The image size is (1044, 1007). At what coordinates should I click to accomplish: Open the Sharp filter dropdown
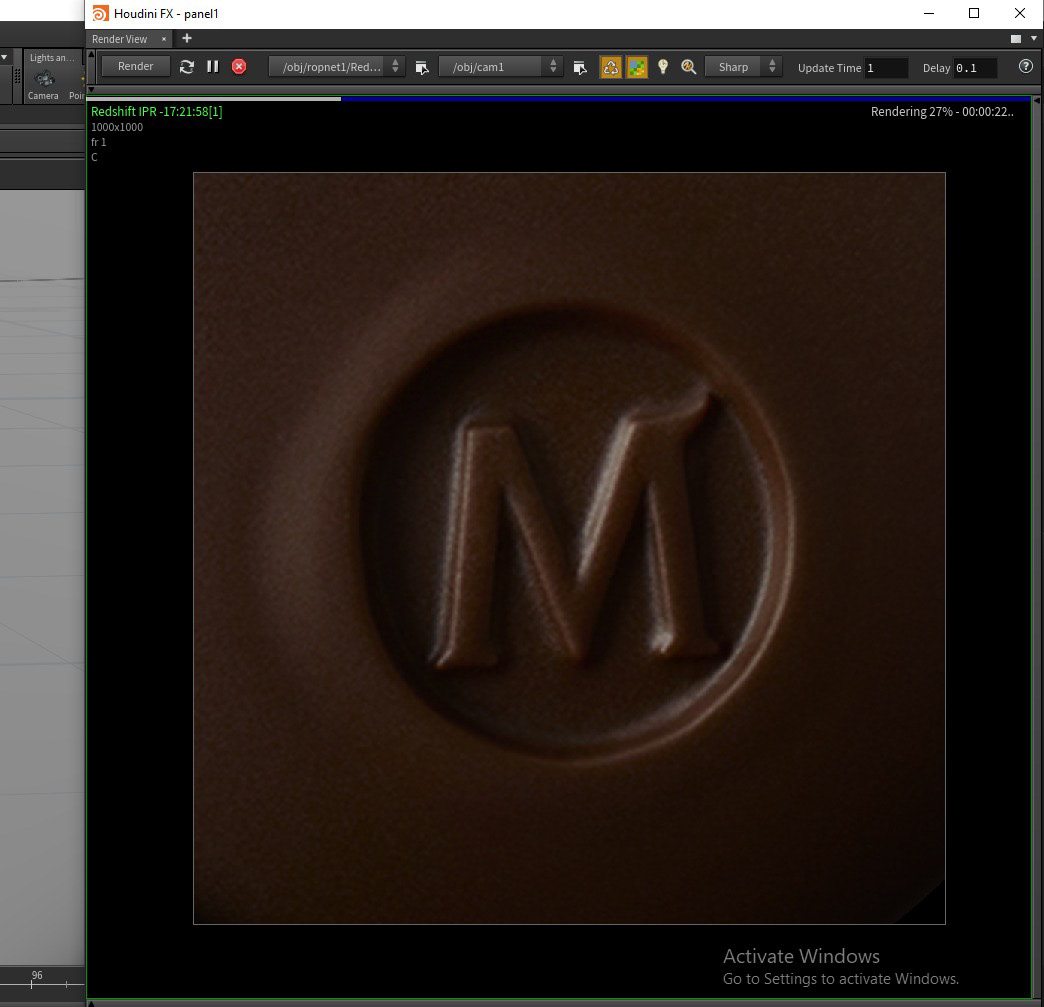click(x=743, y=67)
